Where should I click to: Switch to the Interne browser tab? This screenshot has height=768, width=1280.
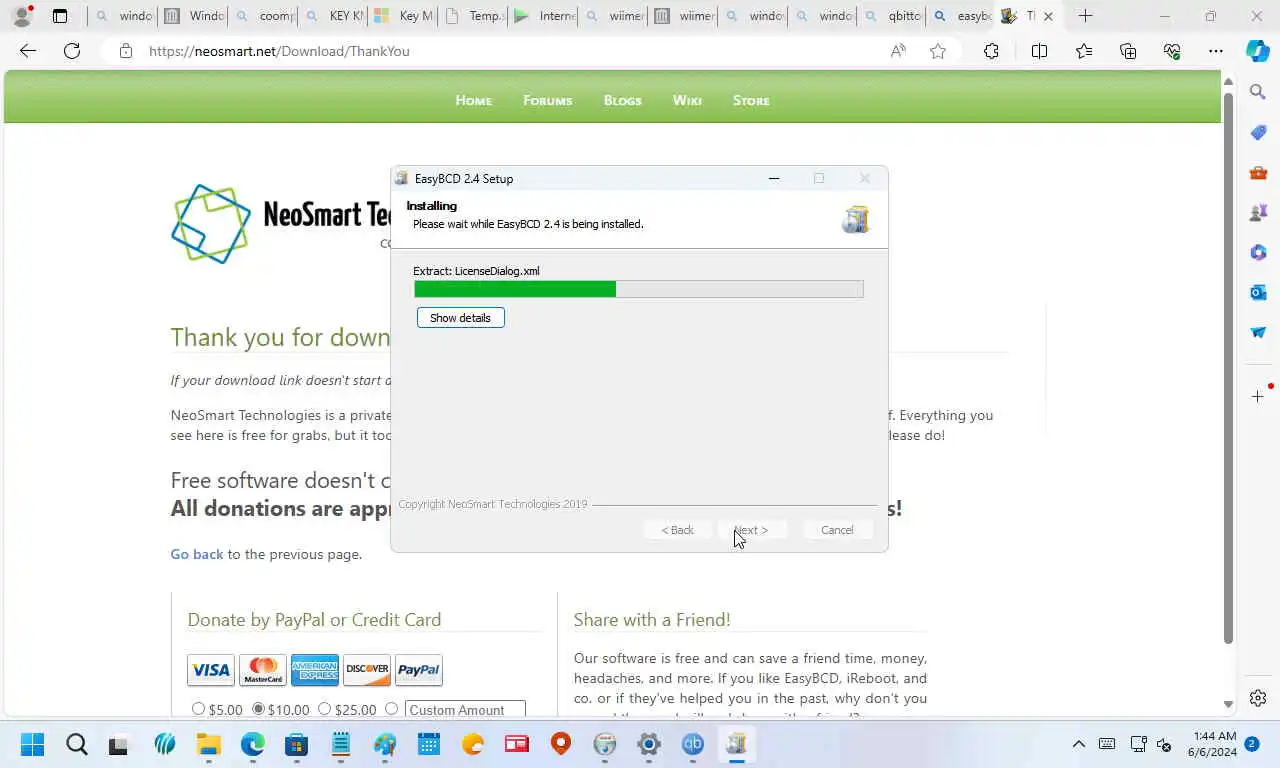pyautogui.click(x=545, y=16)
